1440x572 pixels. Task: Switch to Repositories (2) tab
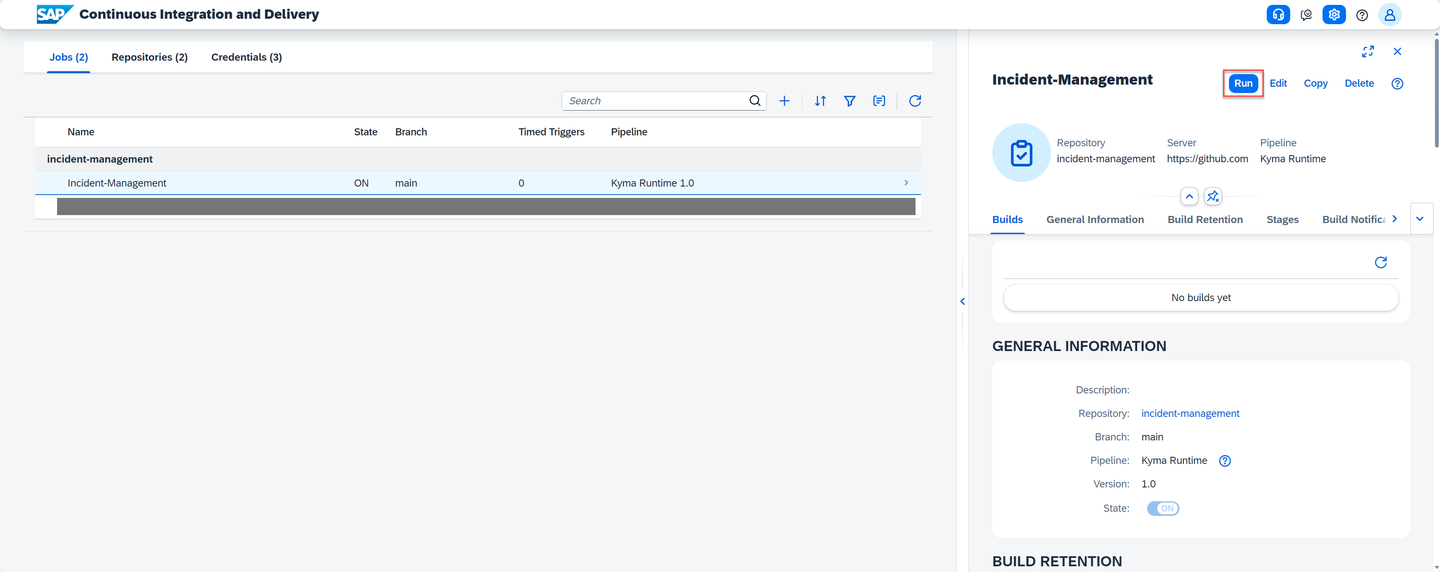coord(150,57)
